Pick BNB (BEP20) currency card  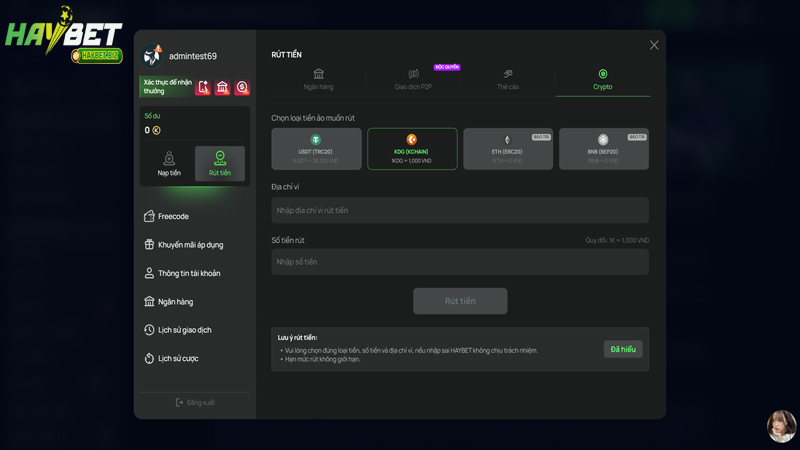coord(603,149)
